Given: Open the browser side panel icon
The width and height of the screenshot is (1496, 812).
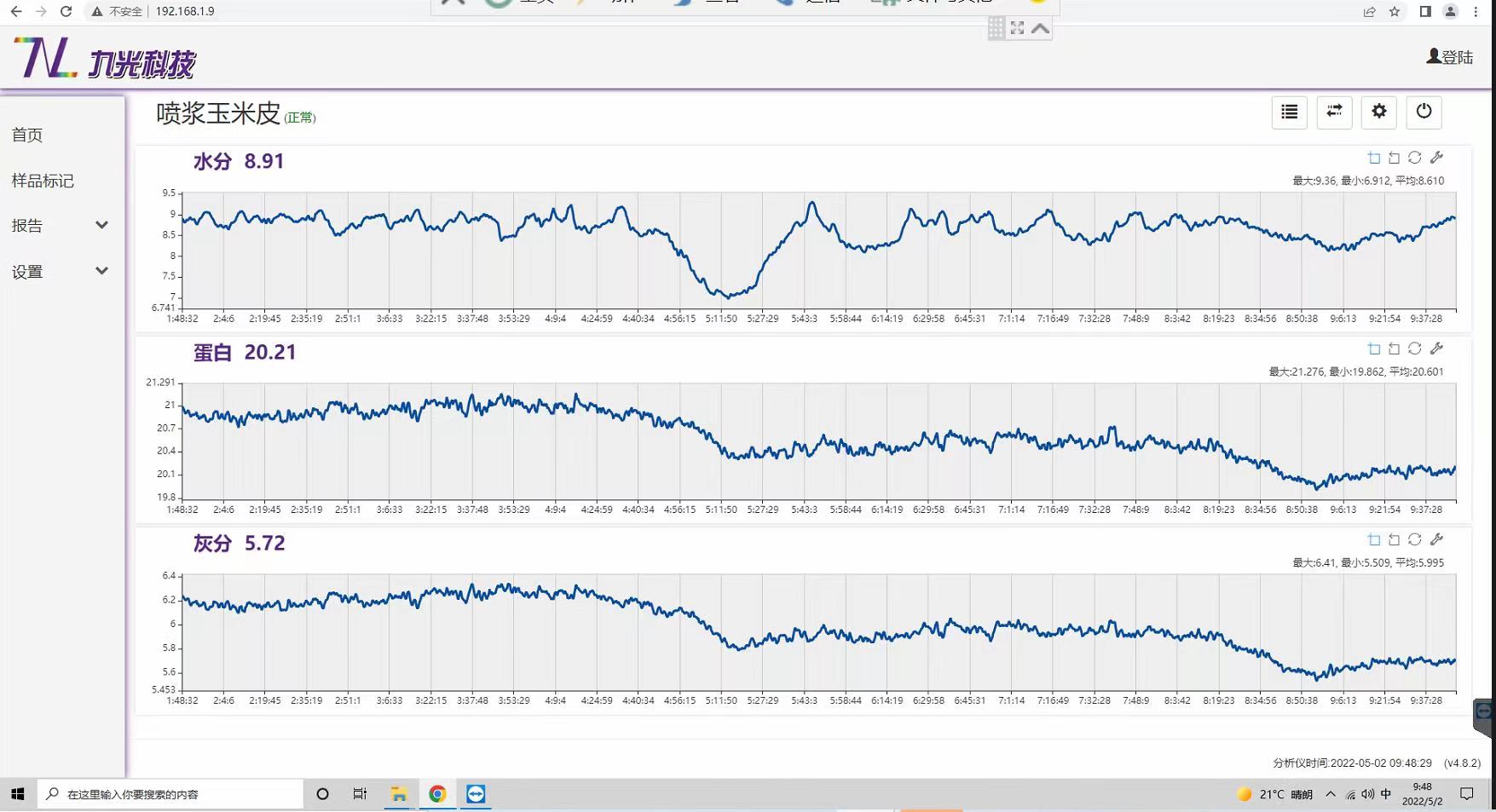Looking at the screenshot, I should (1425, 12).
